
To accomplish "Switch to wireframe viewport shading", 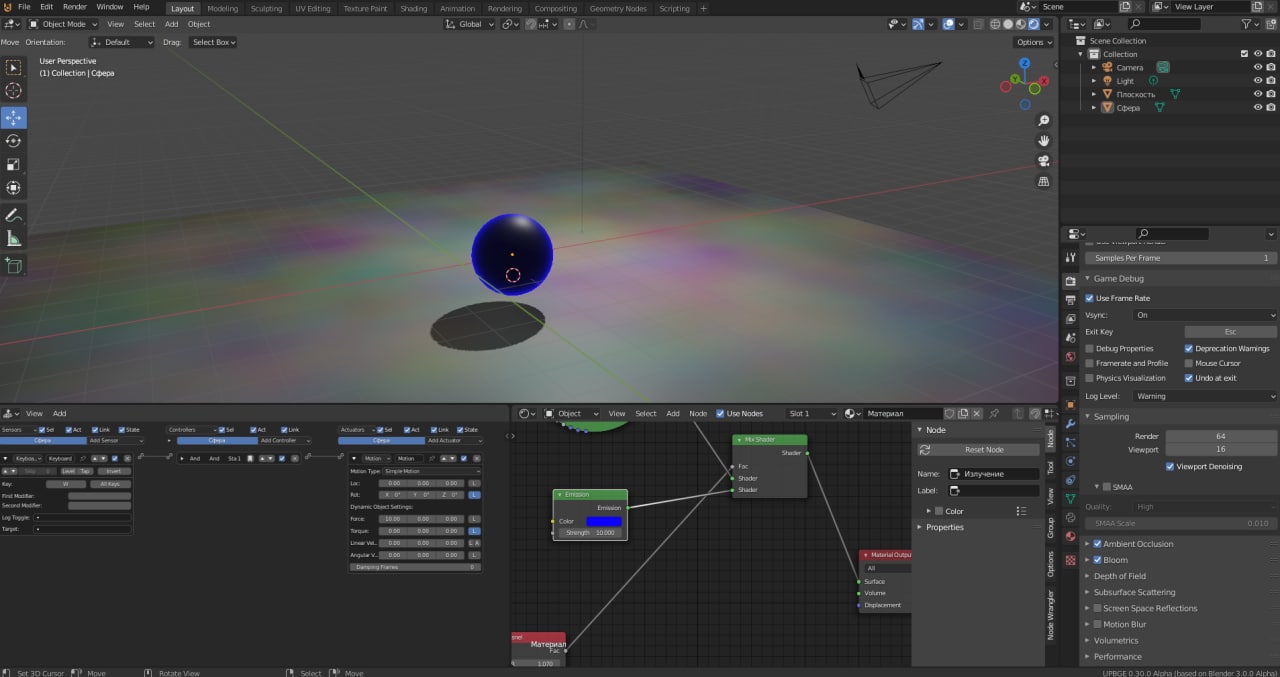I will [x=996, y=24].
